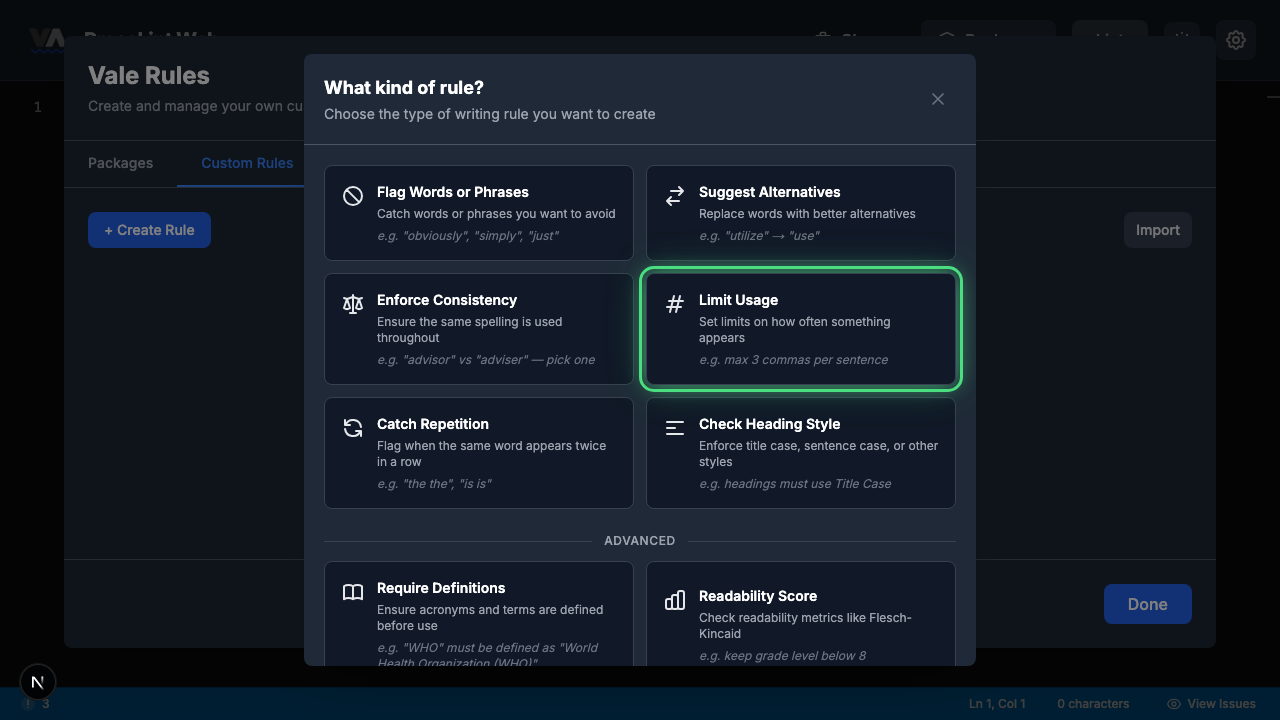This screenshot has width=1280, height=720.
Task: Open View Issues in the status bar
Action: [1211, 704]
